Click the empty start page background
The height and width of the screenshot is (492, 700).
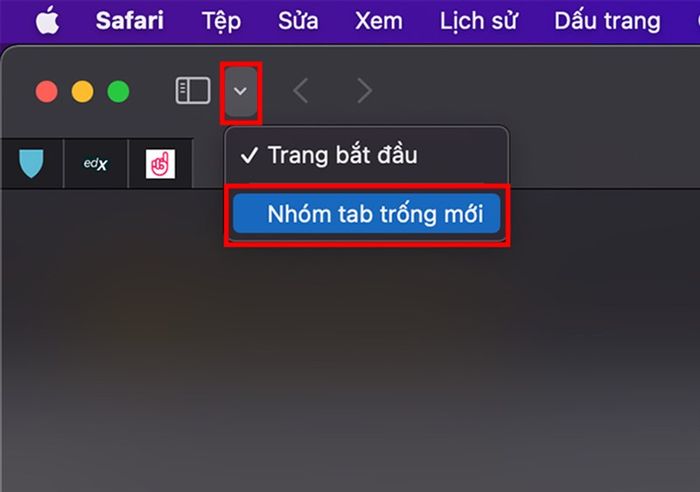point(350,357)
